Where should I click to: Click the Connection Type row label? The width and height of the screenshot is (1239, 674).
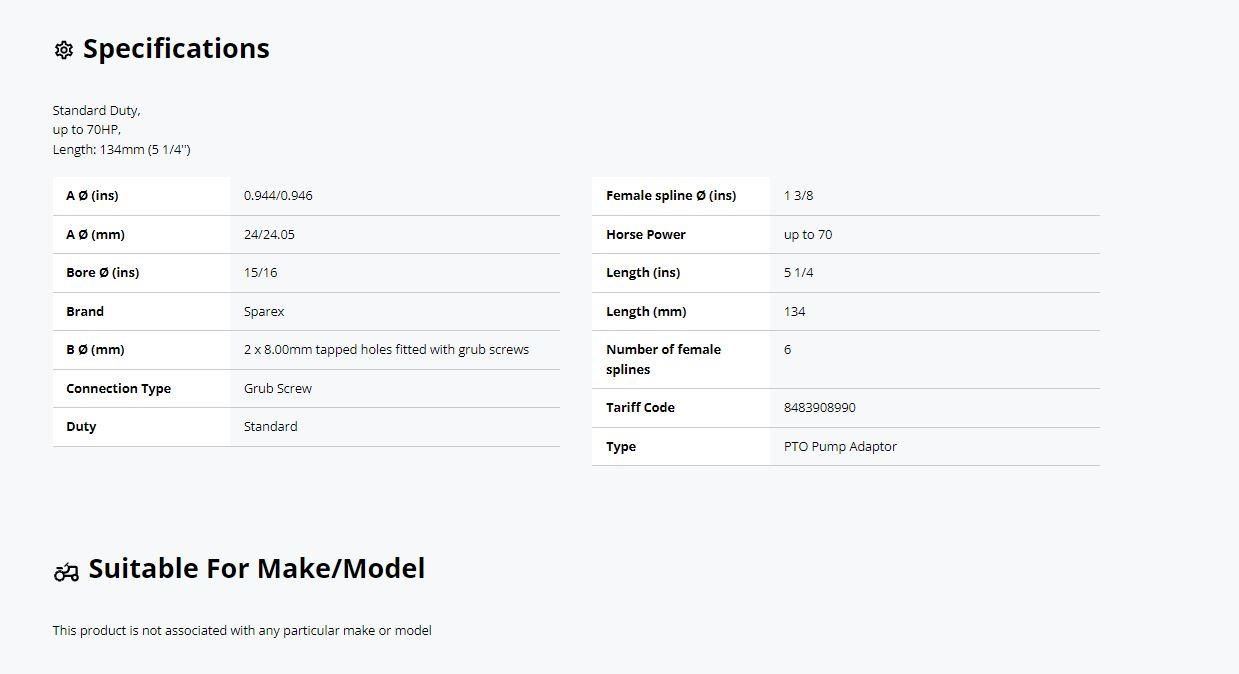coord(118,388)
